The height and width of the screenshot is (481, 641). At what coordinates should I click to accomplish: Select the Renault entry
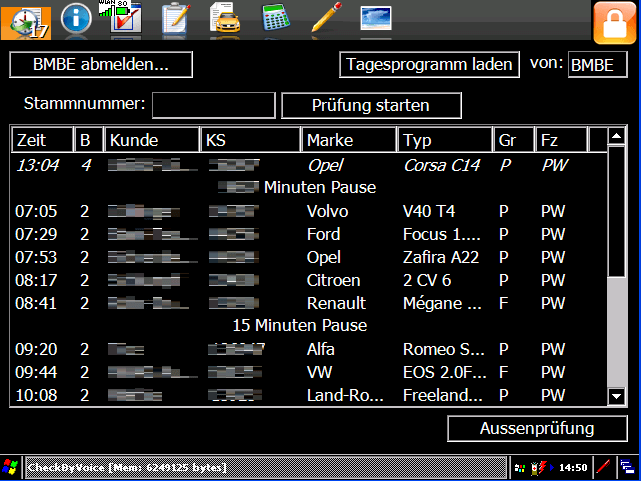[336, 303]
